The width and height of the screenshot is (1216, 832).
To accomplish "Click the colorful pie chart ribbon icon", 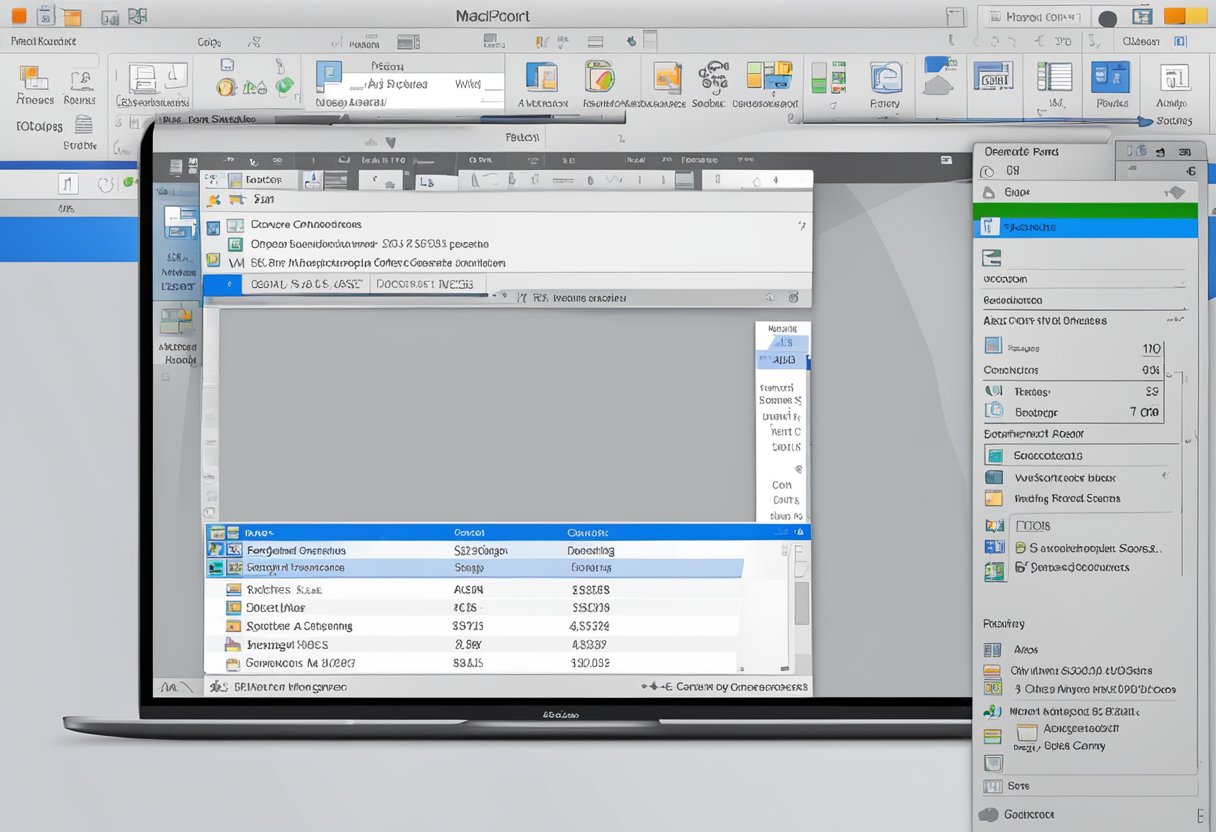I will click(599, 77).
